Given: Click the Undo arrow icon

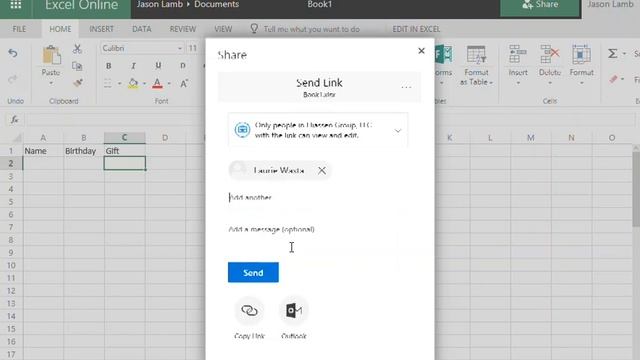Looking at the screenshot, I should click(x=13, y=53).
